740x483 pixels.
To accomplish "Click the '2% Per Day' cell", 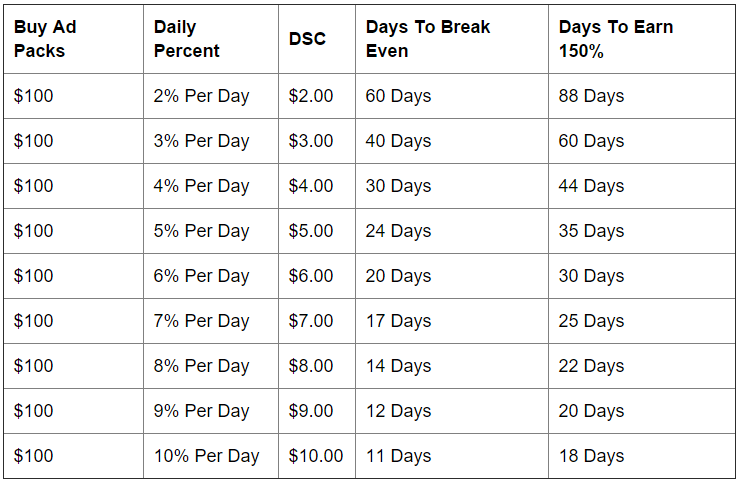I will (x=201, y=96).
